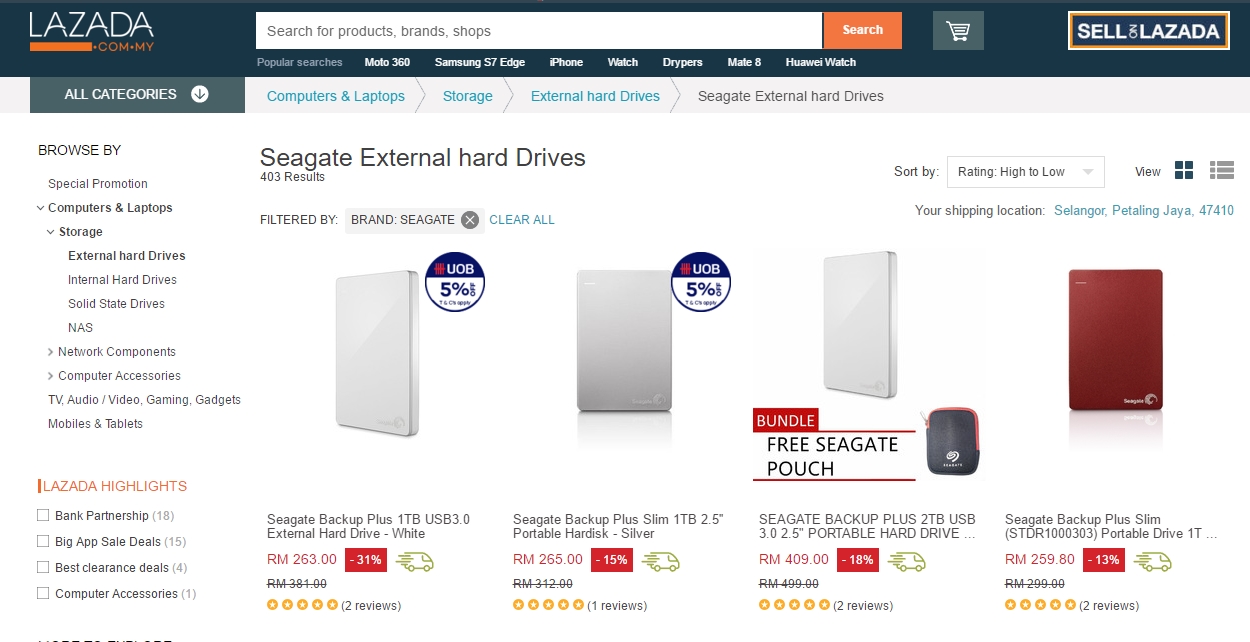Enable the Big App Sale Deals checkbox
Viewport: 1250px width, 642px height.
(x=43, y=542)
